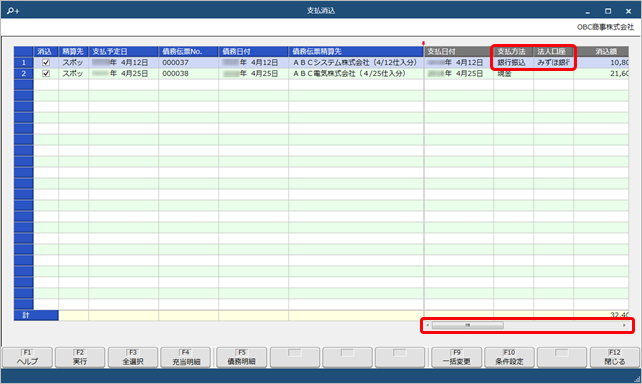Screen dimensions: 642x384
Task: Click the 銀行振込 payment method cell
Action: click(513, 63)
